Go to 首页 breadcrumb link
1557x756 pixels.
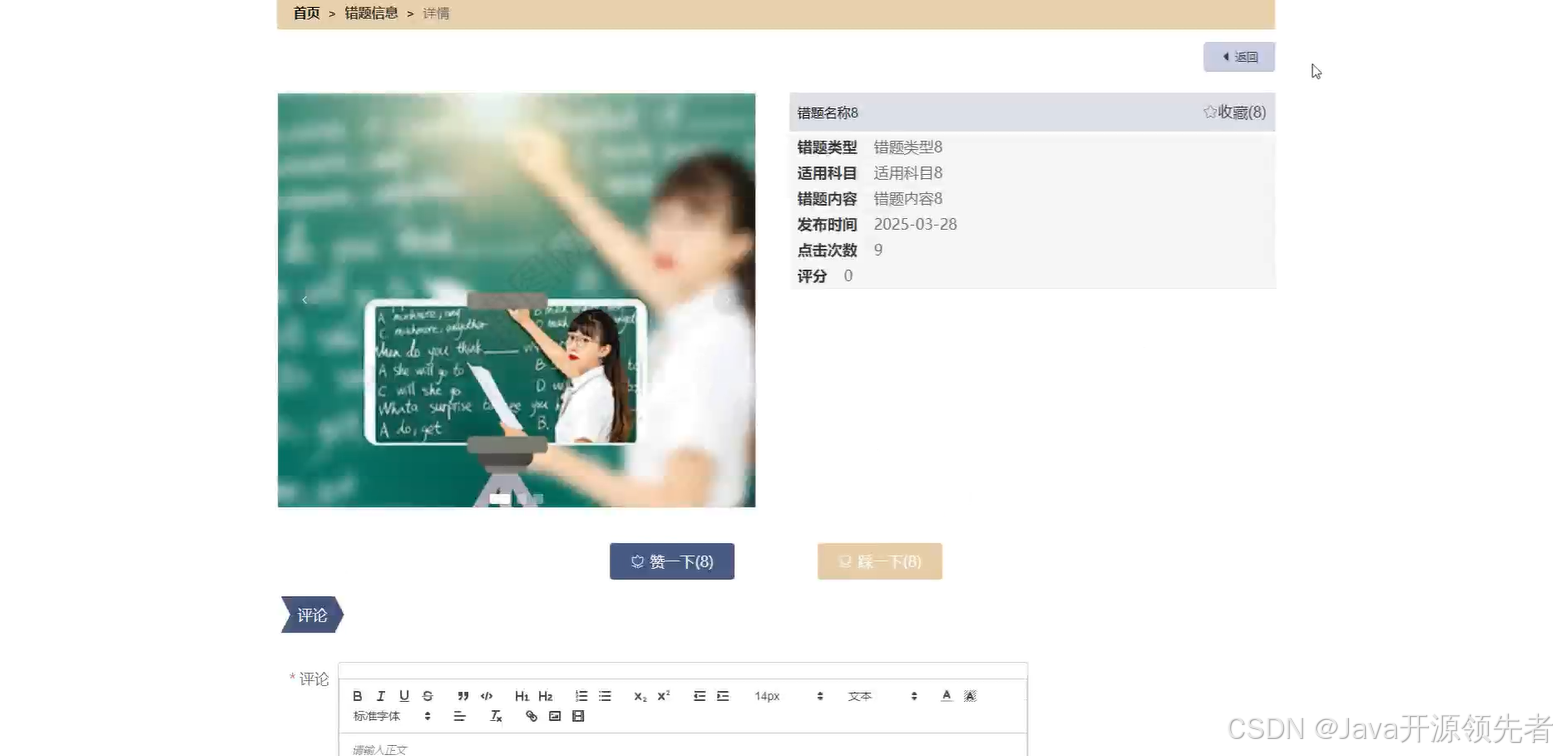click(x=307, y=13)
